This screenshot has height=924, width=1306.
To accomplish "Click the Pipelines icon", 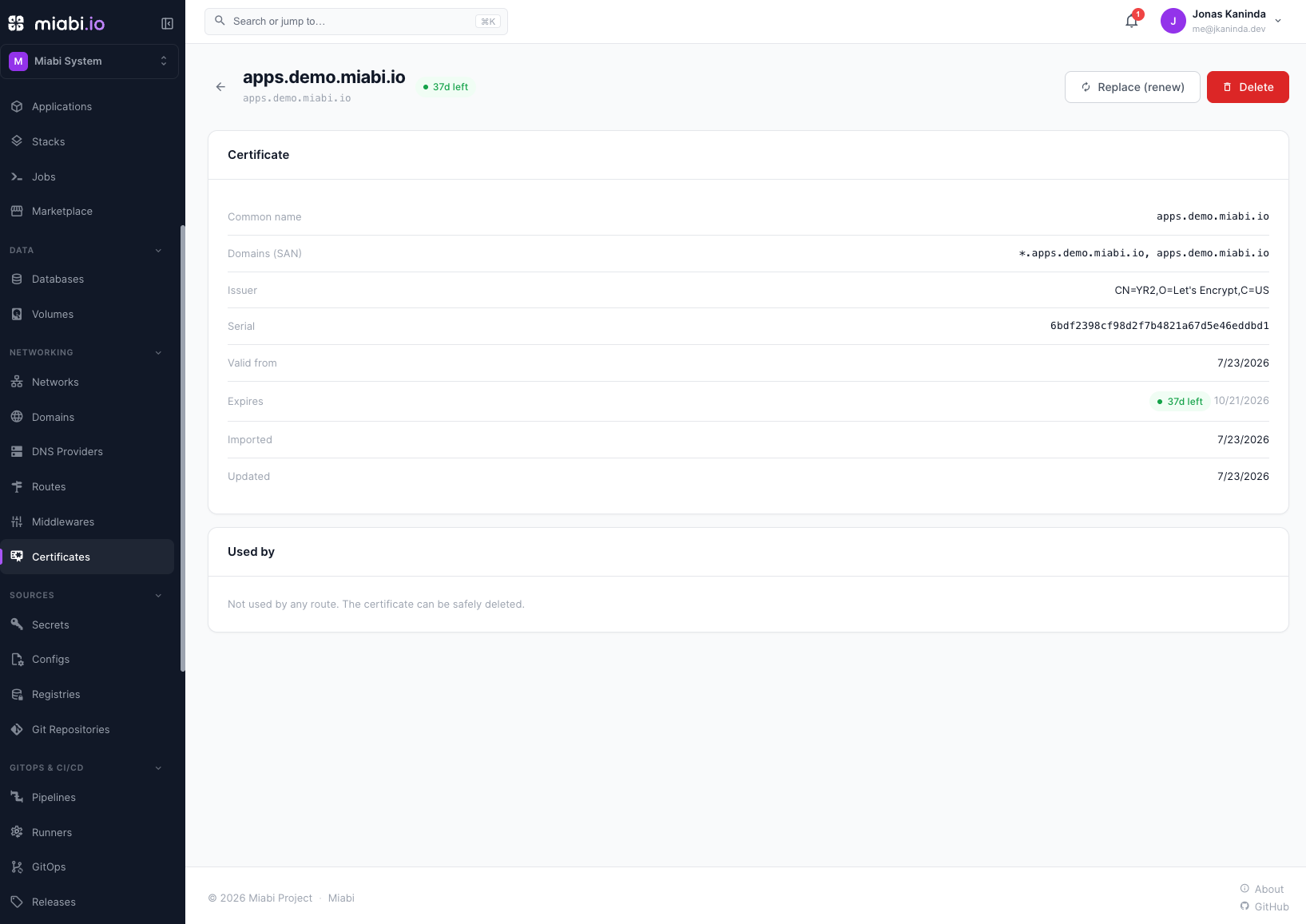I will pos(17,797).
